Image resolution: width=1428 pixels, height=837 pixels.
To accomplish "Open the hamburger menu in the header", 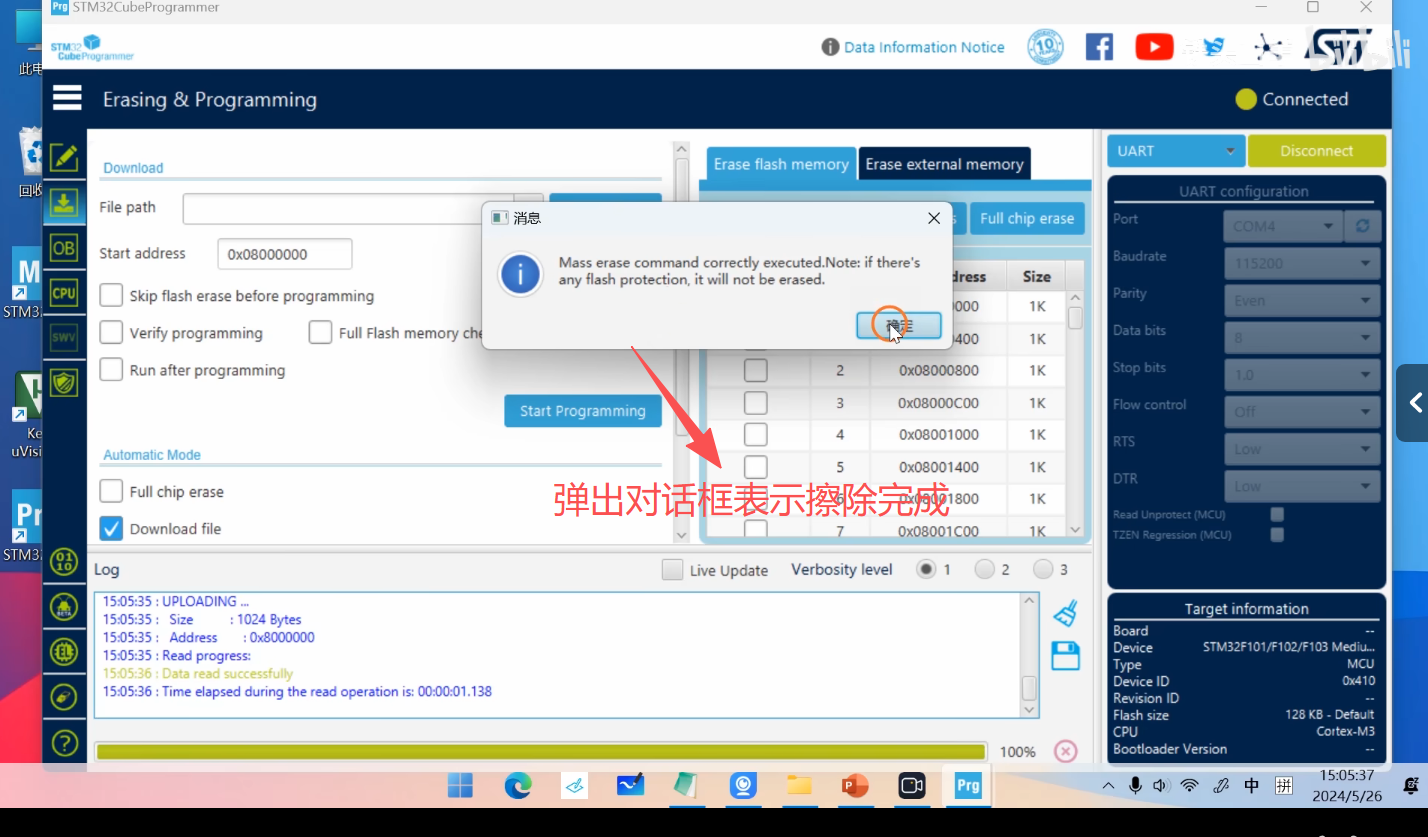I will point(67,98).
